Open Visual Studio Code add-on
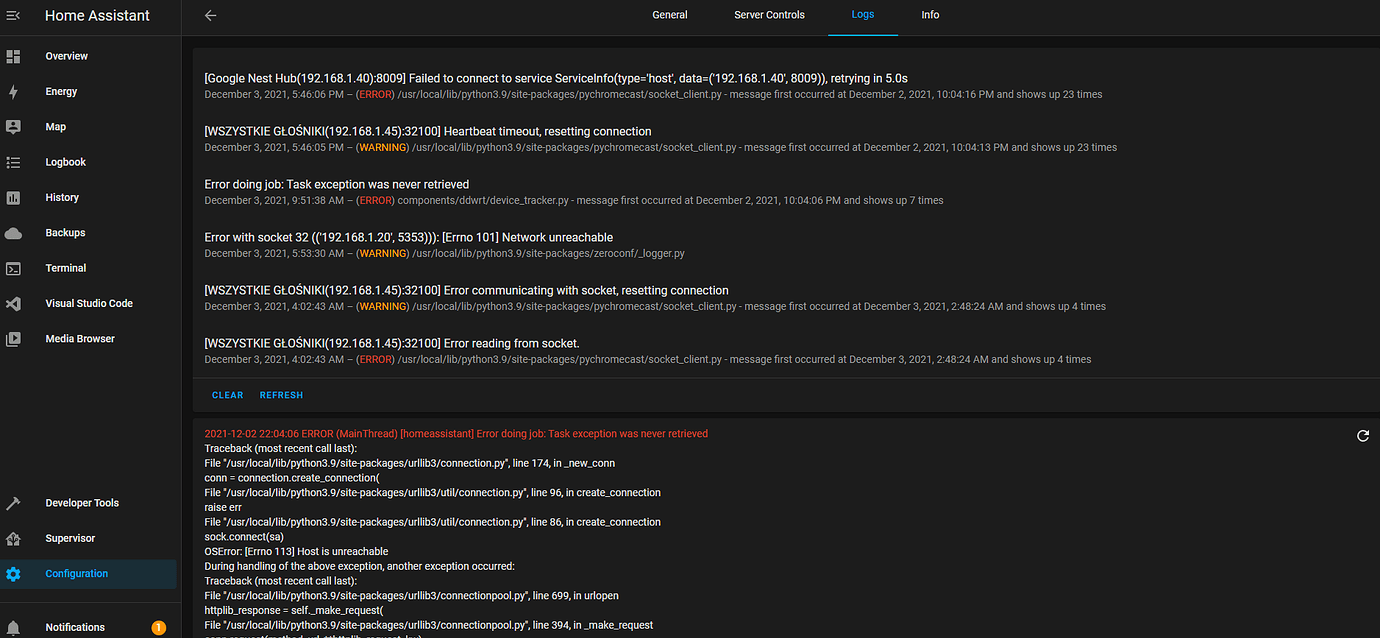1380x638 pixels. tap(87, 302)
